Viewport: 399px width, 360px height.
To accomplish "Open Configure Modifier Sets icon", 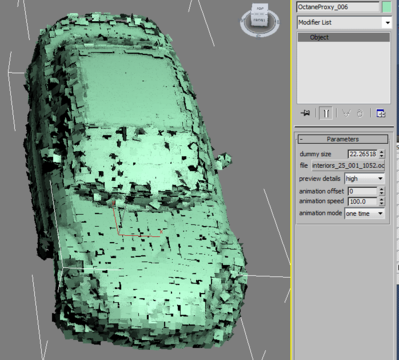I will 381,113.
